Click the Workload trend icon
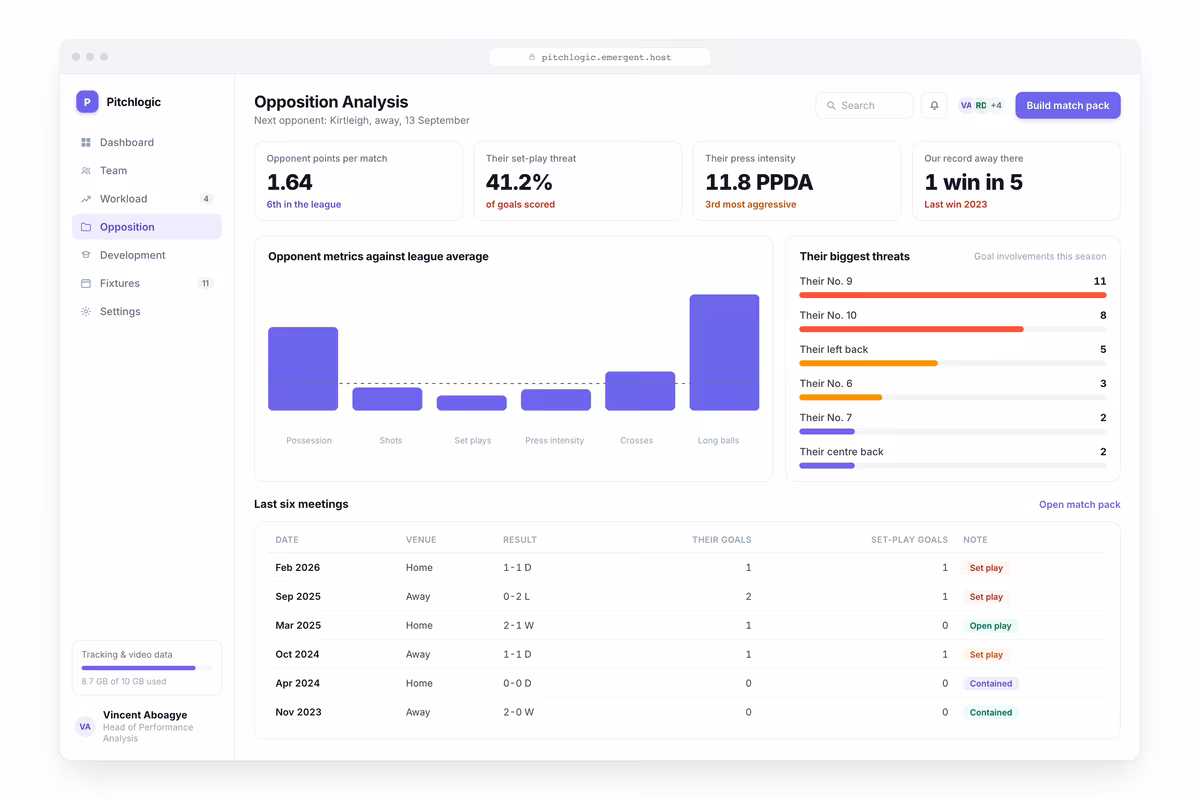 click(86, 199)
